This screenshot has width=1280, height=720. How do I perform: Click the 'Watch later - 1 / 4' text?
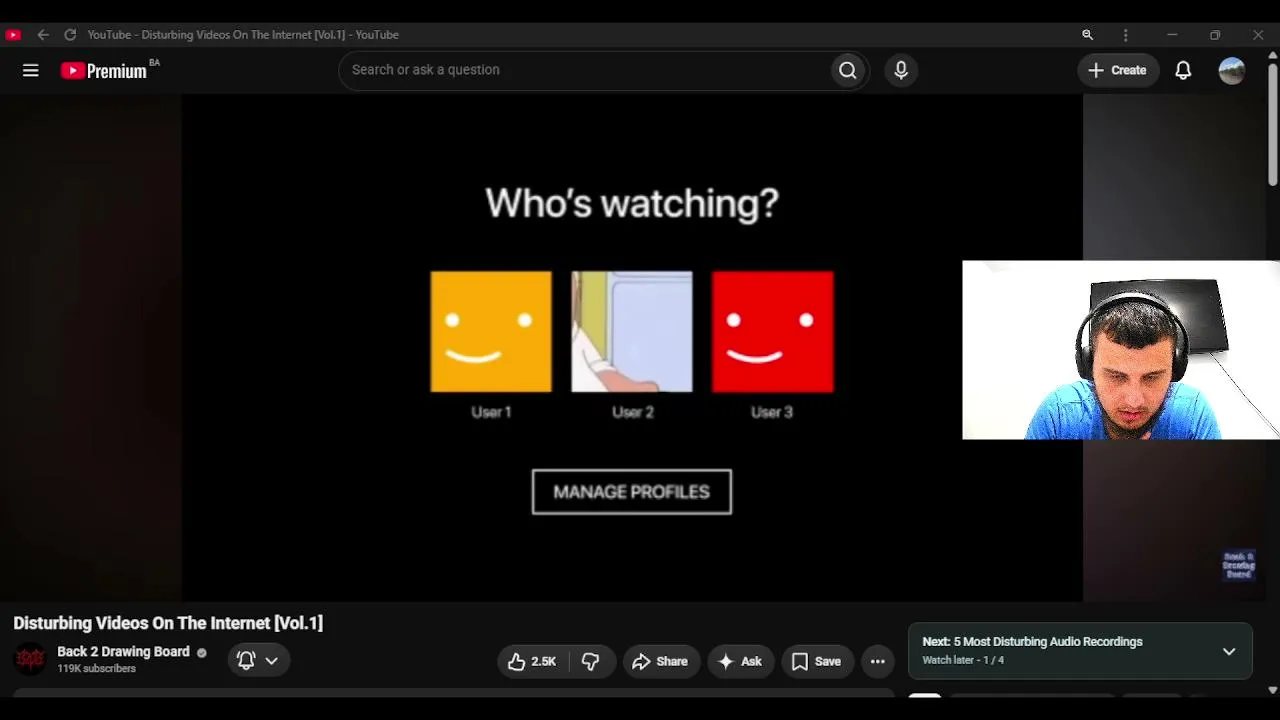(963, 660)
